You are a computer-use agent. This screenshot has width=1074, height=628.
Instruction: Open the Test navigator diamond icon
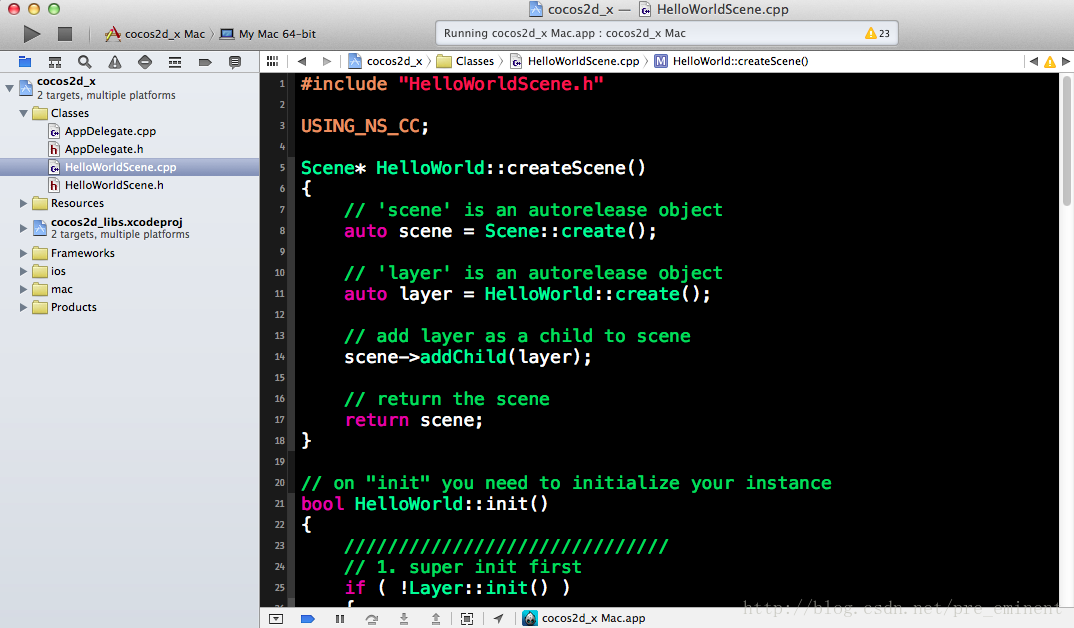(145, 62)
